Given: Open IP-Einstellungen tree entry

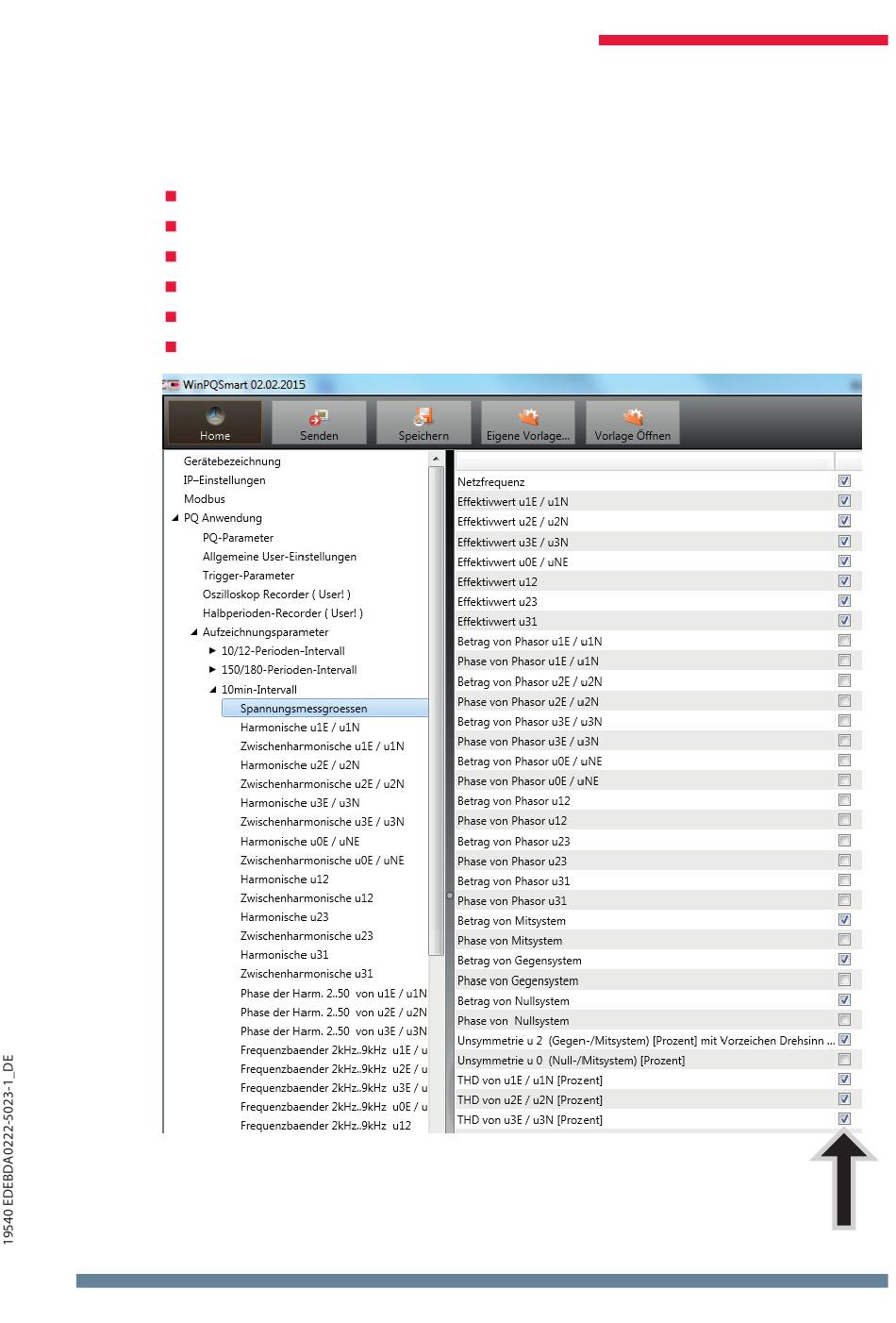Looking at the screenshot, I should 224,480.
